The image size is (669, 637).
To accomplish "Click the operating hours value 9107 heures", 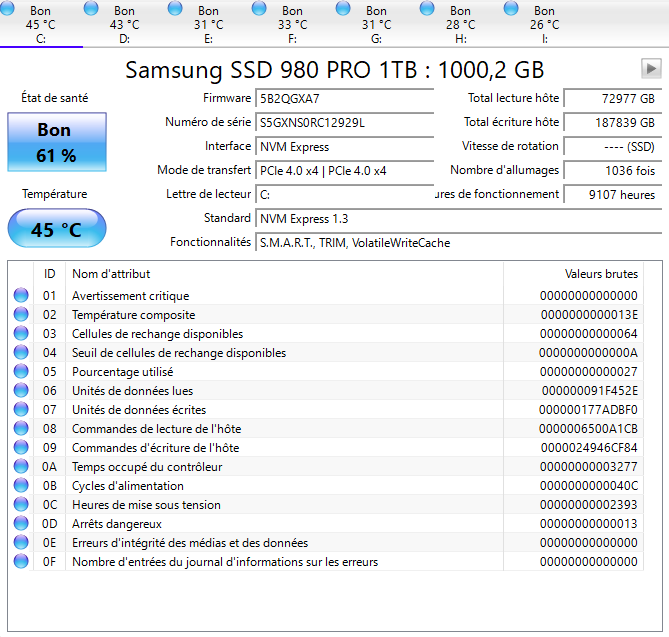I will point(613,195).
